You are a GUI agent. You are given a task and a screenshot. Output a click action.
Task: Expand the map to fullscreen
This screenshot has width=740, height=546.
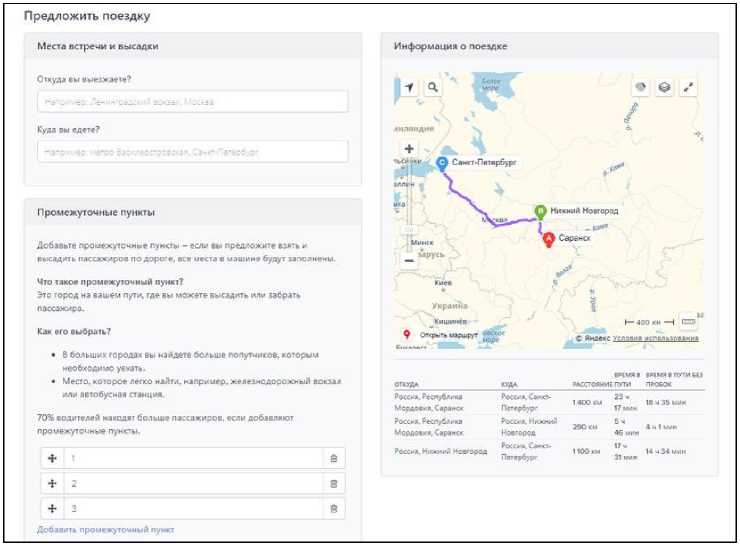coord(688,88)
